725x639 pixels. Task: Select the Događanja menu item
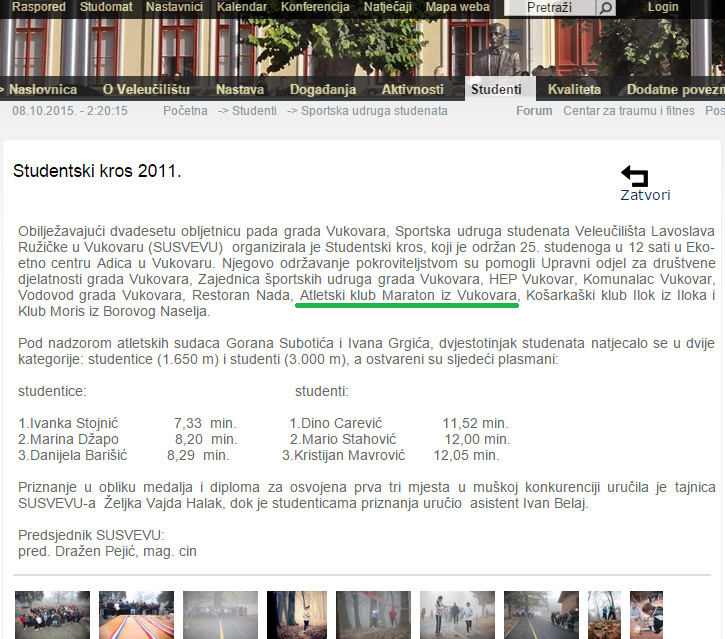323,90
